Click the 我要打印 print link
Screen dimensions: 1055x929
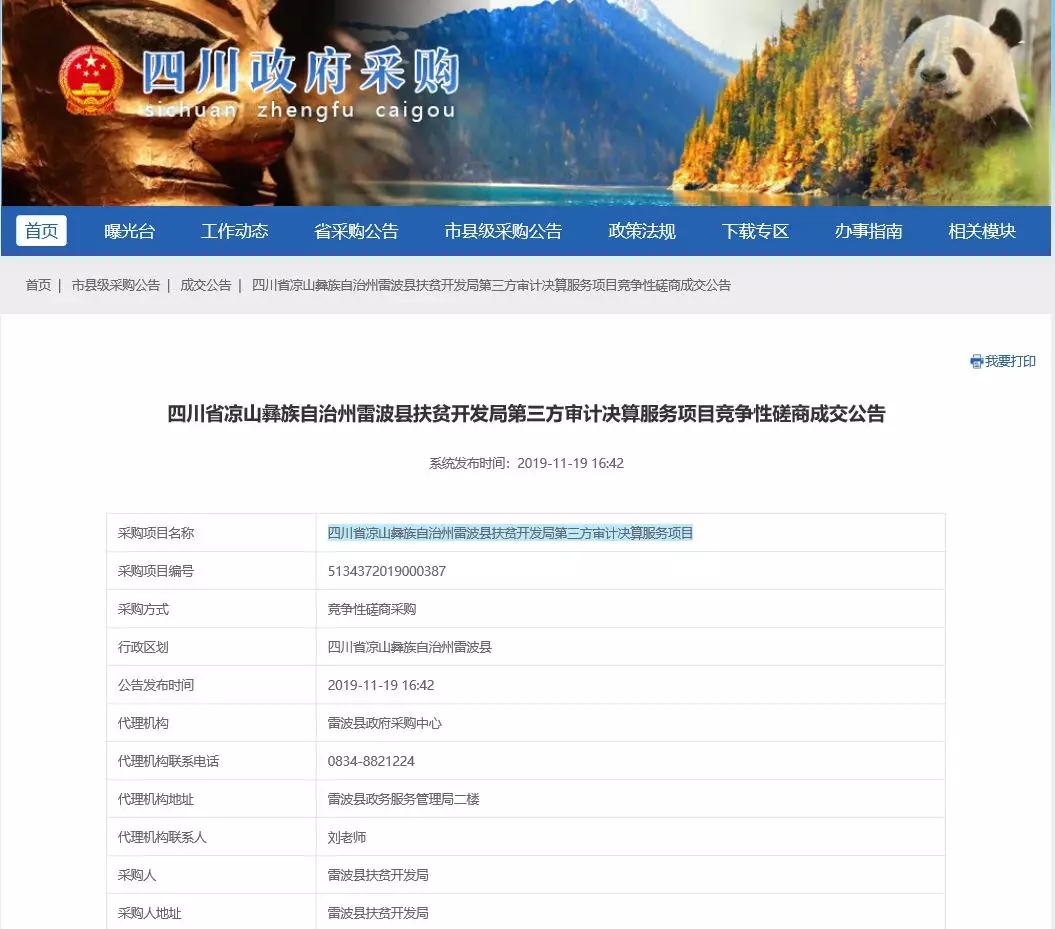1010,362
